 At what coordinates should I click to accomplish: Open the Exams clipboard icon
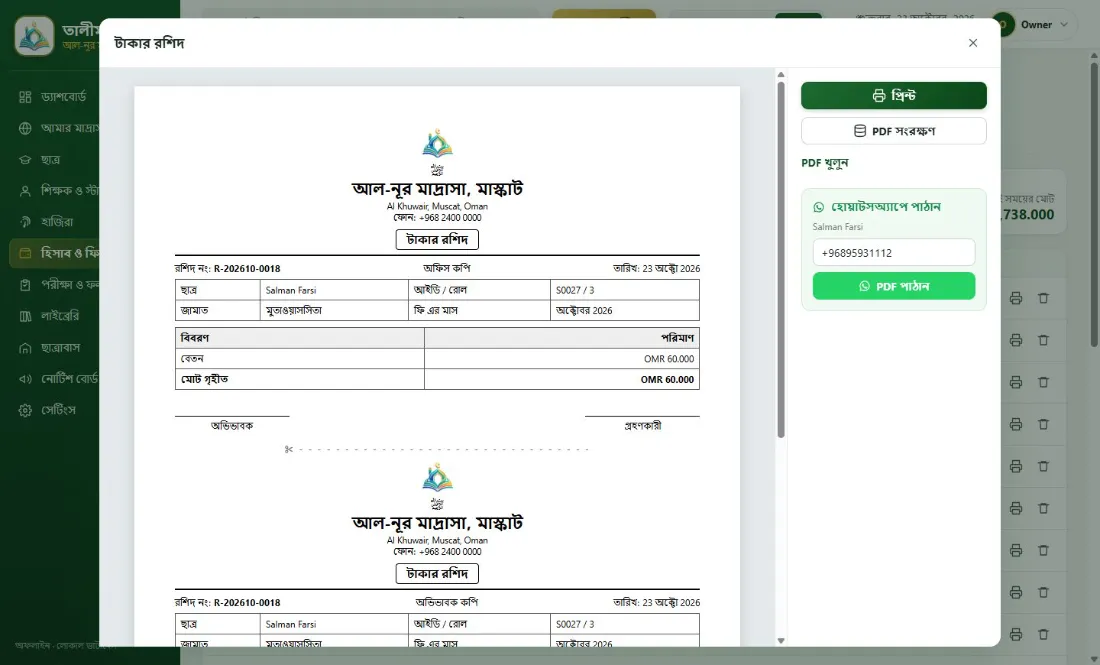(25, 285)
